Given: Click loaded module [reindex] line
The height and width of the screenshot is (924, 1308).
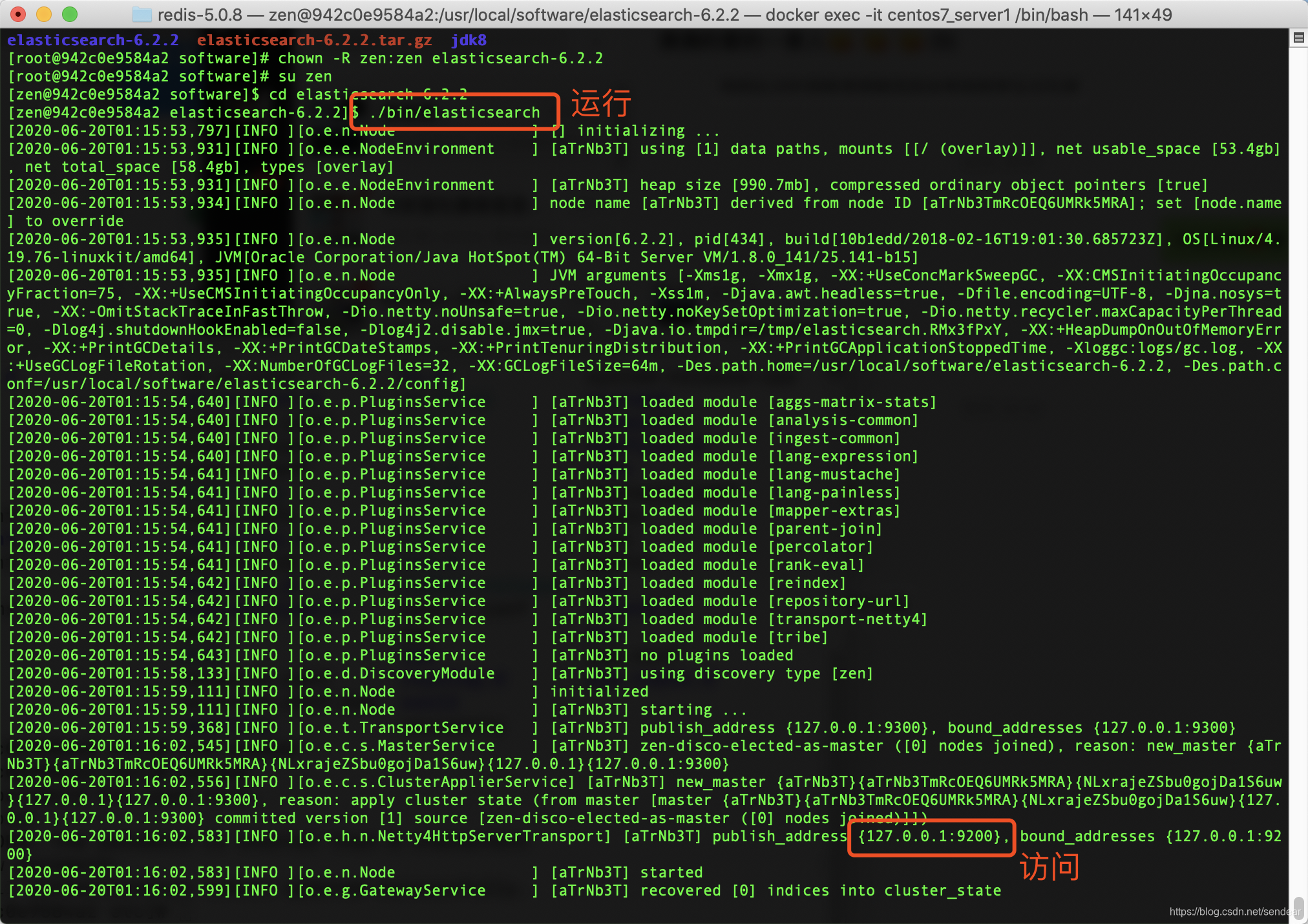Looking at the screenshot, I should (427, 583).
